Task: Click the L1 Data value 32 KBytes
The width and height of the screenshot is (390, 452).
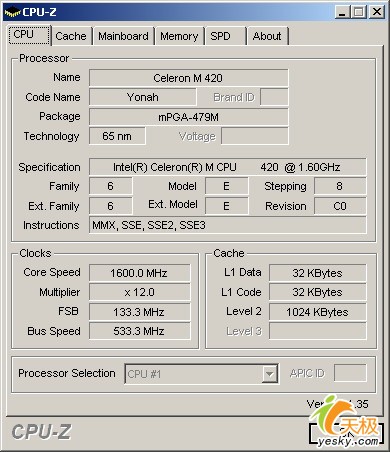Action: click(x=318, y=273)
